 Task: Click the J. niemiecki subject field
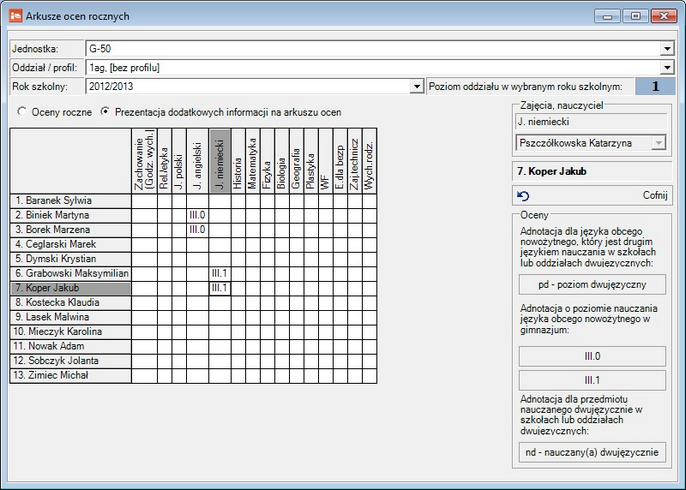591,122
